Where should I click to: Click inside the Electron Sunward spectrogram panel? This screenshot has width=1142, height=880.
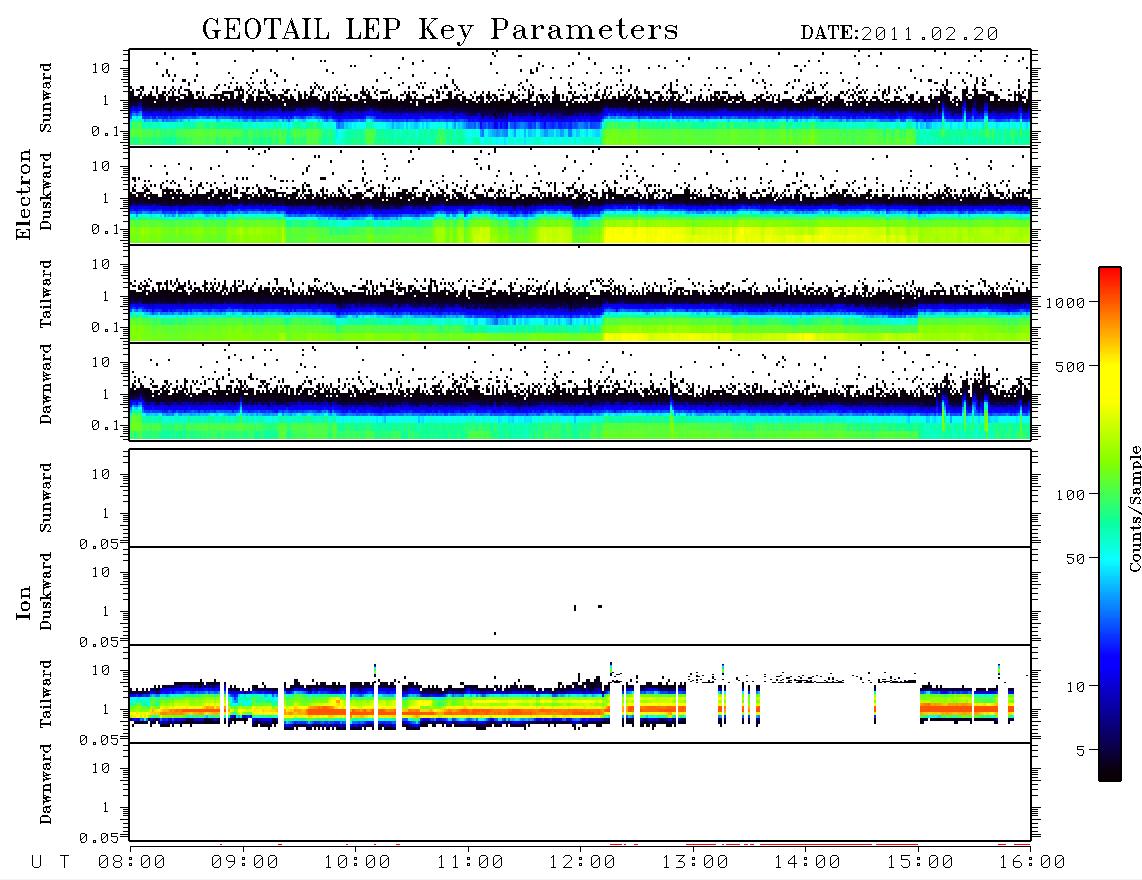click(580, 98)
